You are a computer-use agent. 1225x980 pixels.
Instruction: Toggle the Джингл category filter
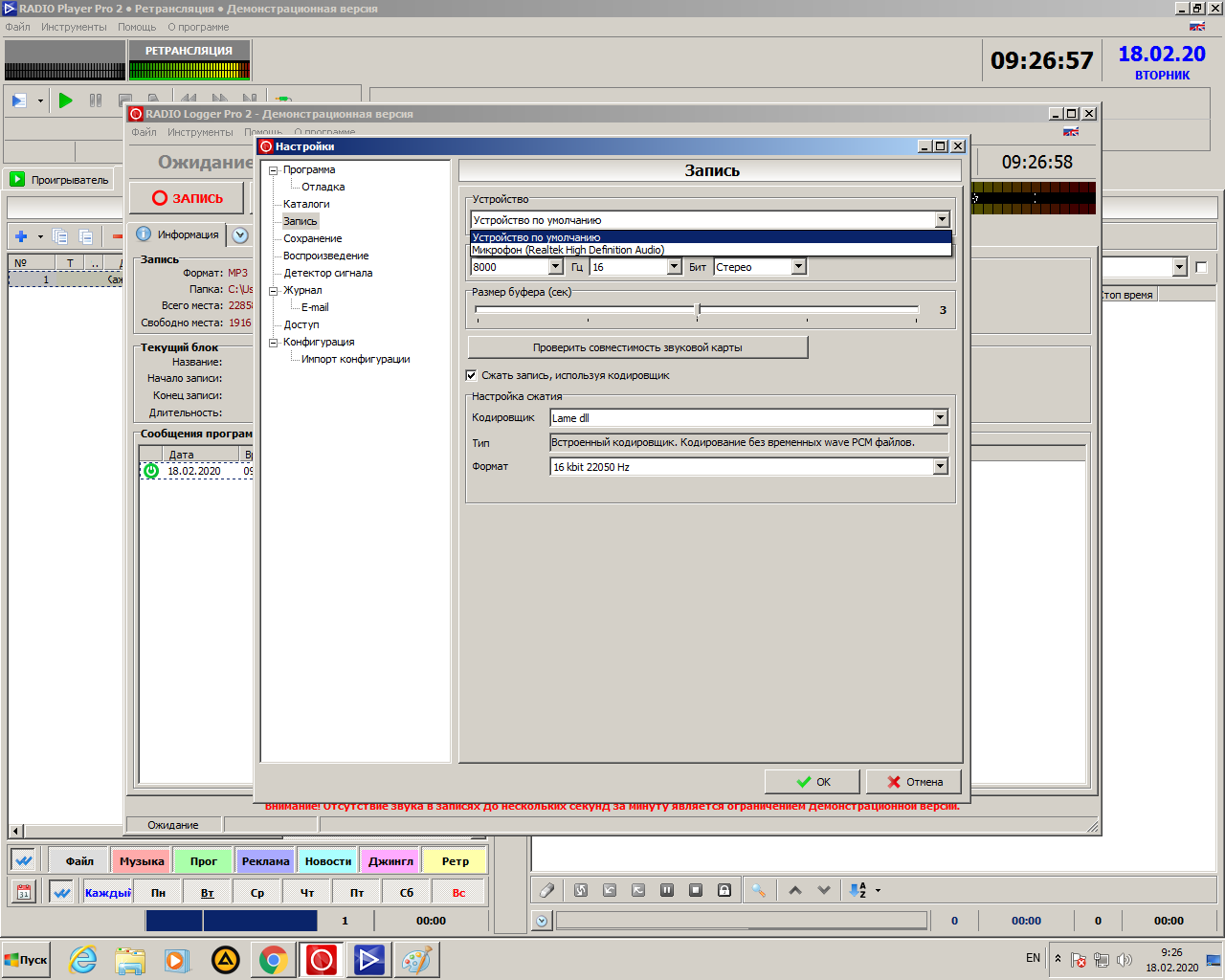pos(390,861)
